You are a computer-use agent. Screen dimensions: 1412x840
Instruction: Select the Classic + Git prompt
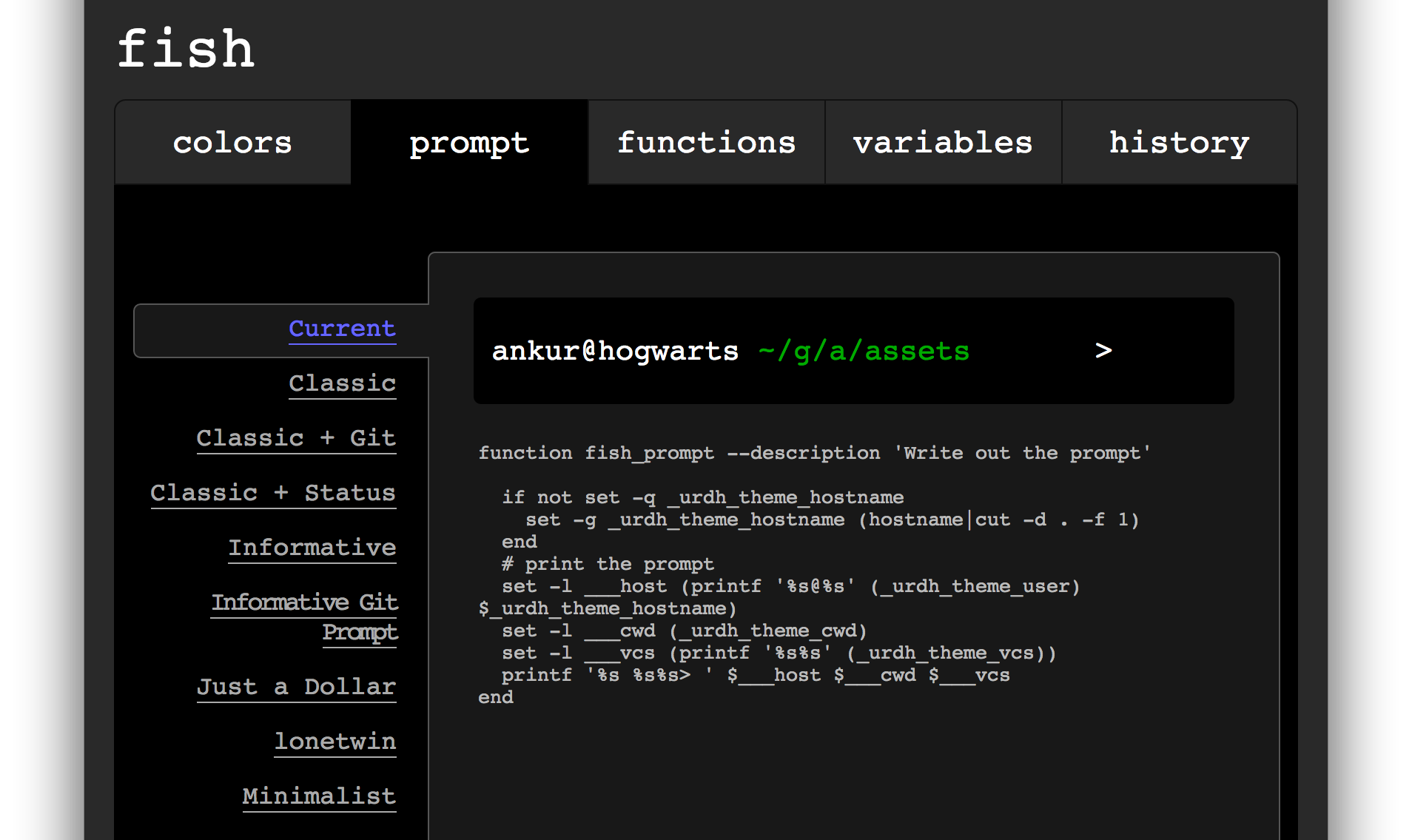tap(296, 438)
